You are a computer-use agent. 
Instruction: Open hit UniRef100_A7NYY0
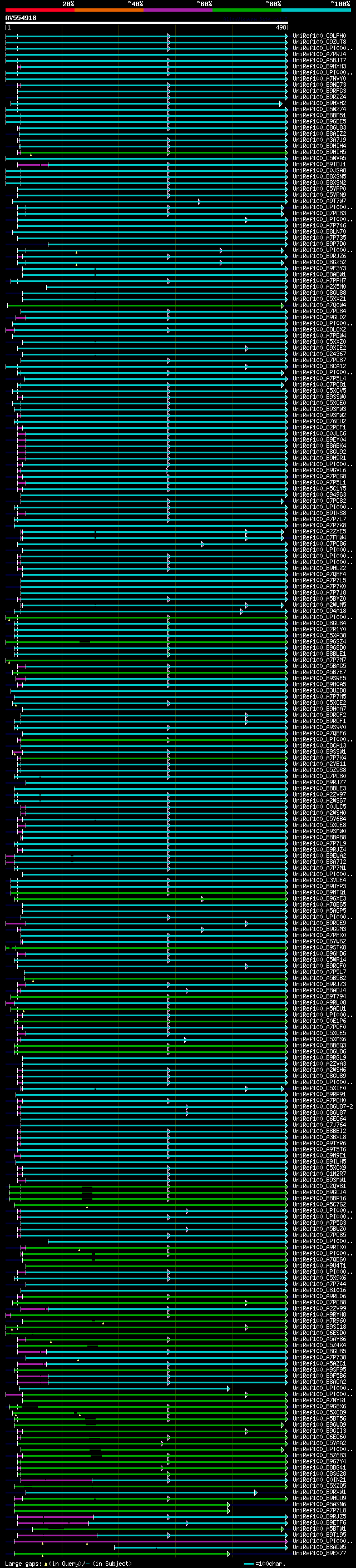pos(319,78)
